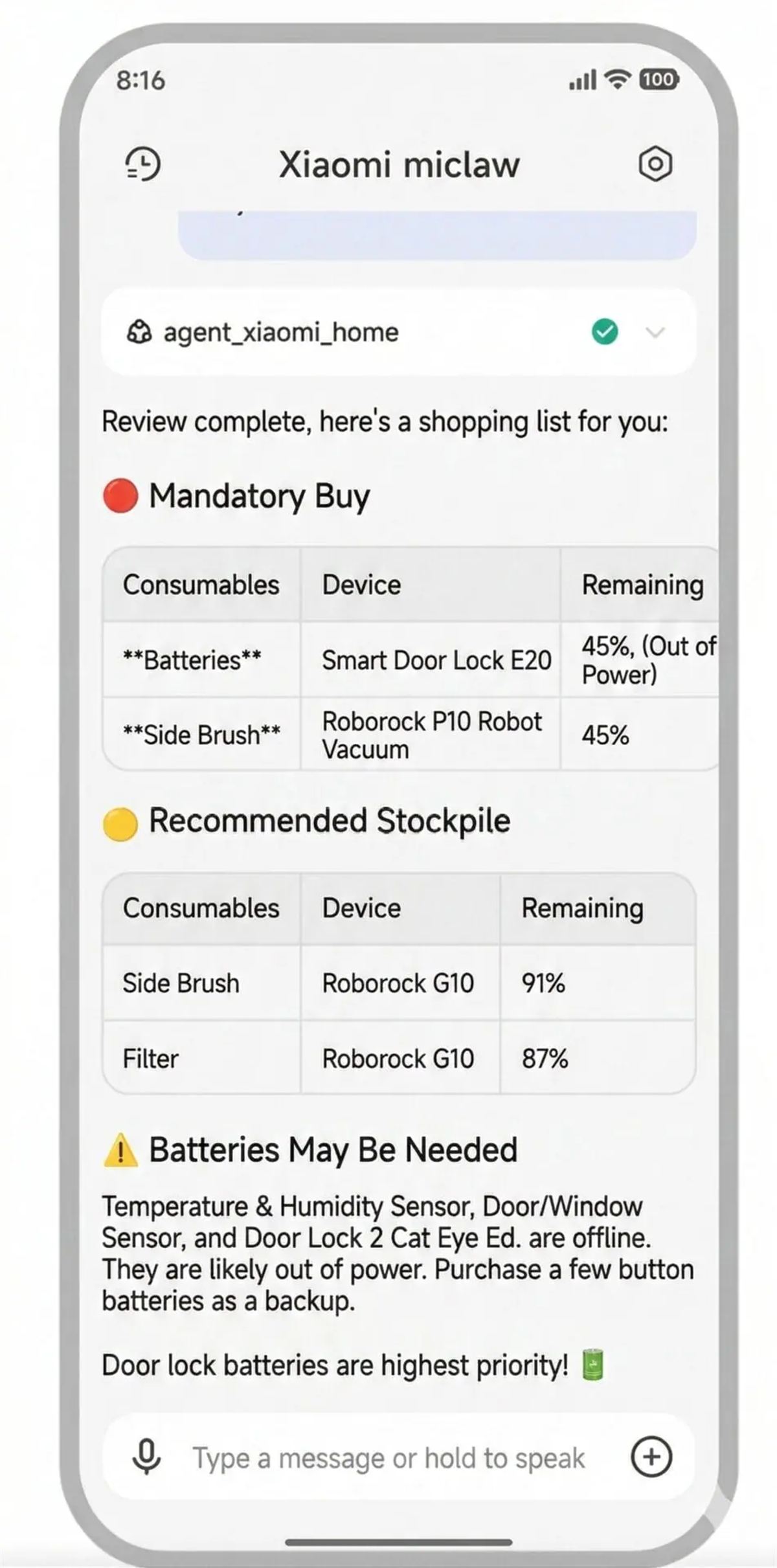Tap the Smart Door Lock E20 cell

pyautogui.click(x=436, y=660)
